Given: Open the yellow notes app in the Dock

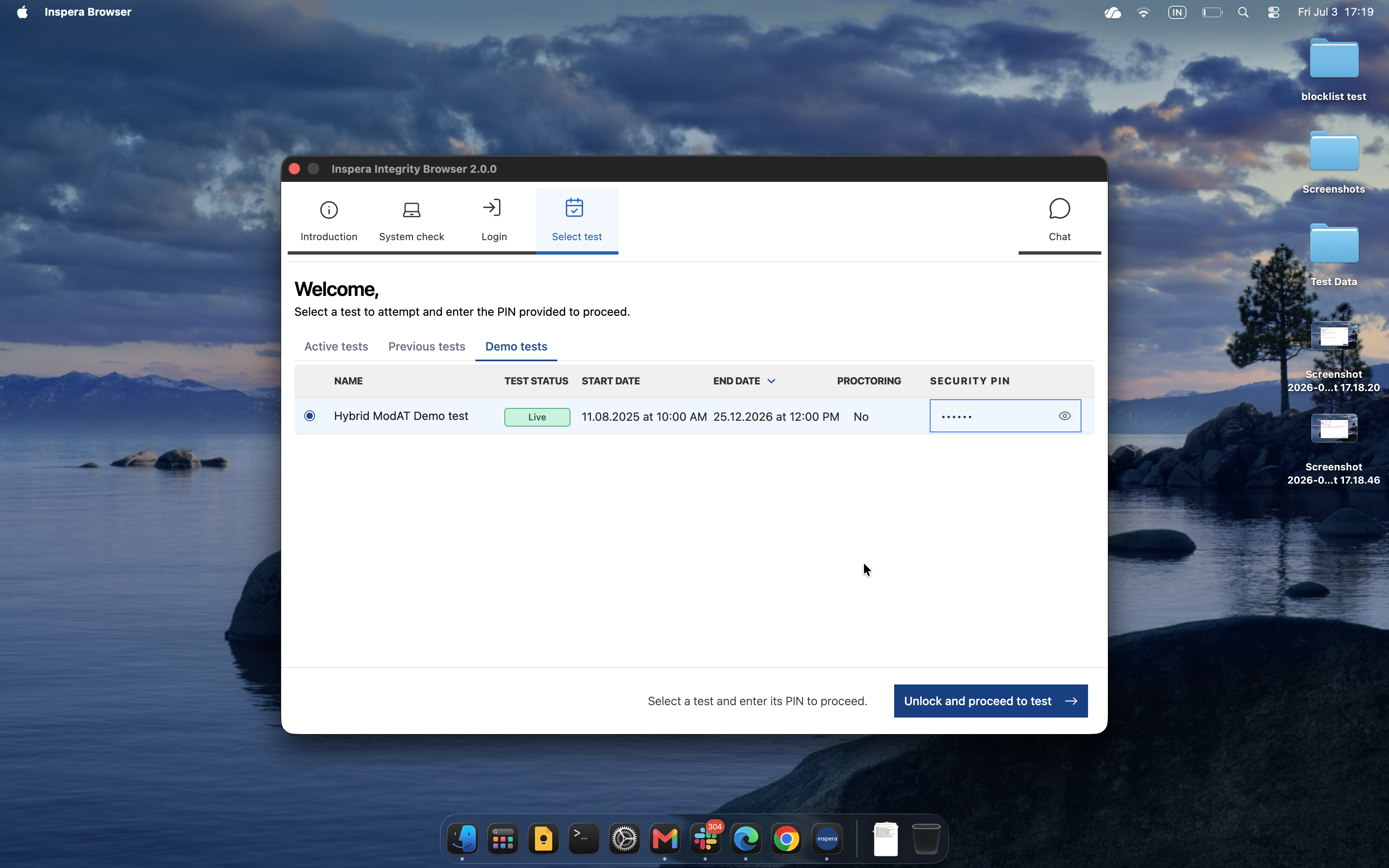Looking at the screenshot, I should 544,839.
